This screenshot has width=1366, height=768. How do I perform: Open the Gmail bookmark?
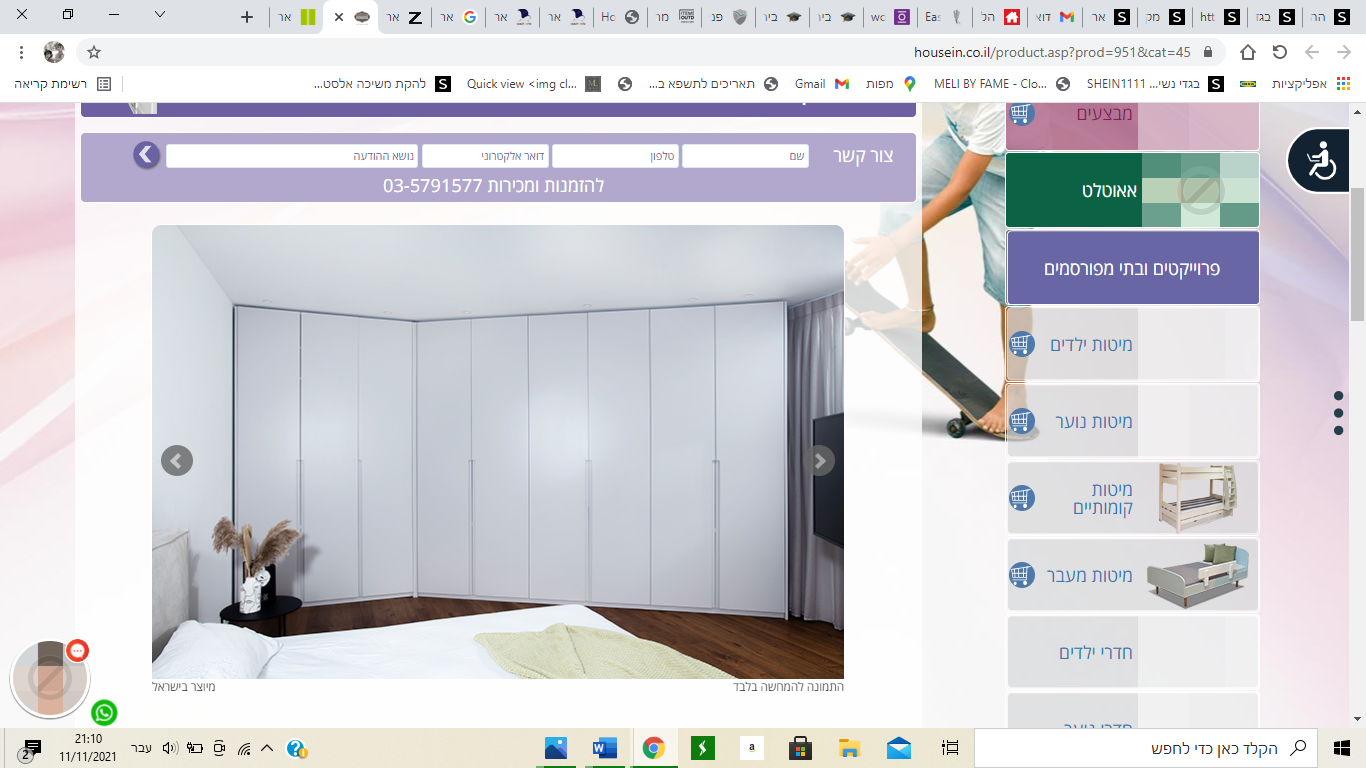point(822,84)
